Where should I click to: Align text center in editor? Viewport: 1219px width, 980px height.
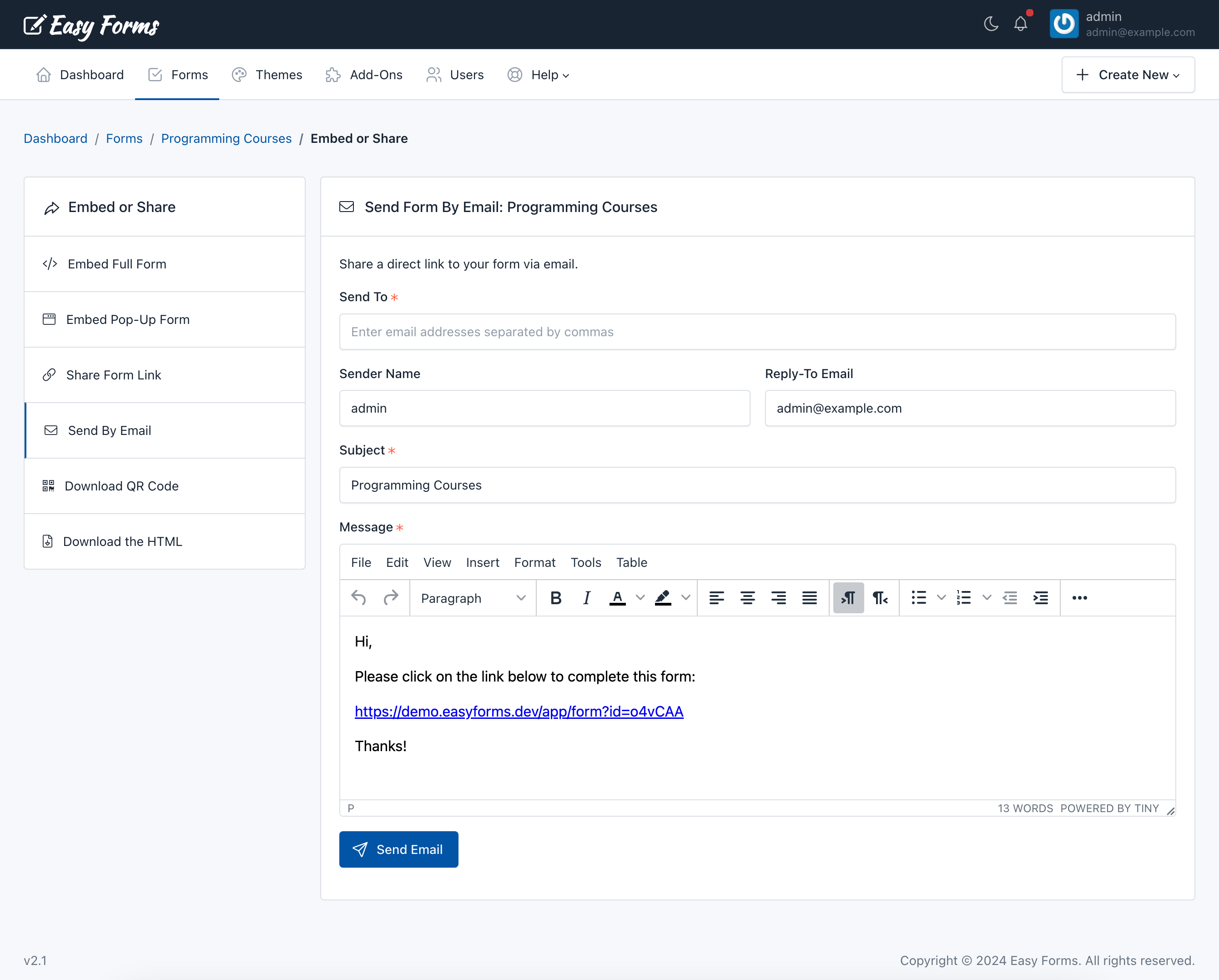click(x=748, y=598)
